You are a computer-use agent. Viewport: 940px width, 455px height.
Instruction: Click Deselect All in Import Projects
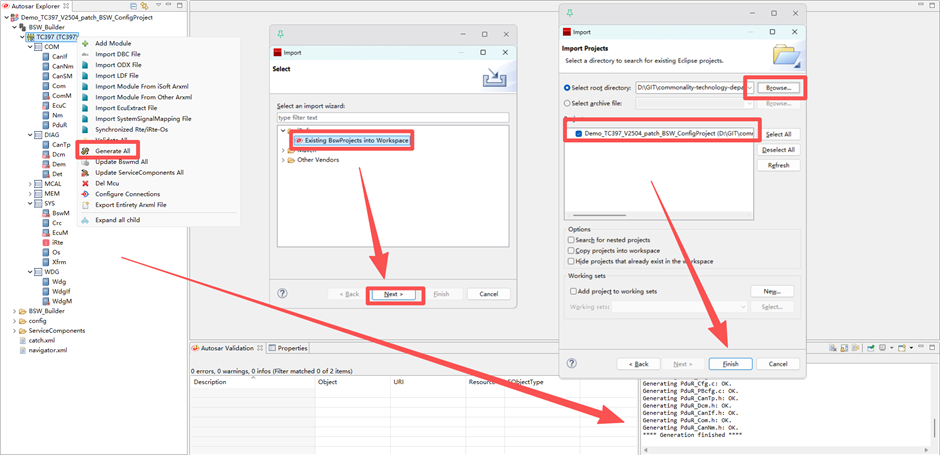[778, 150]
